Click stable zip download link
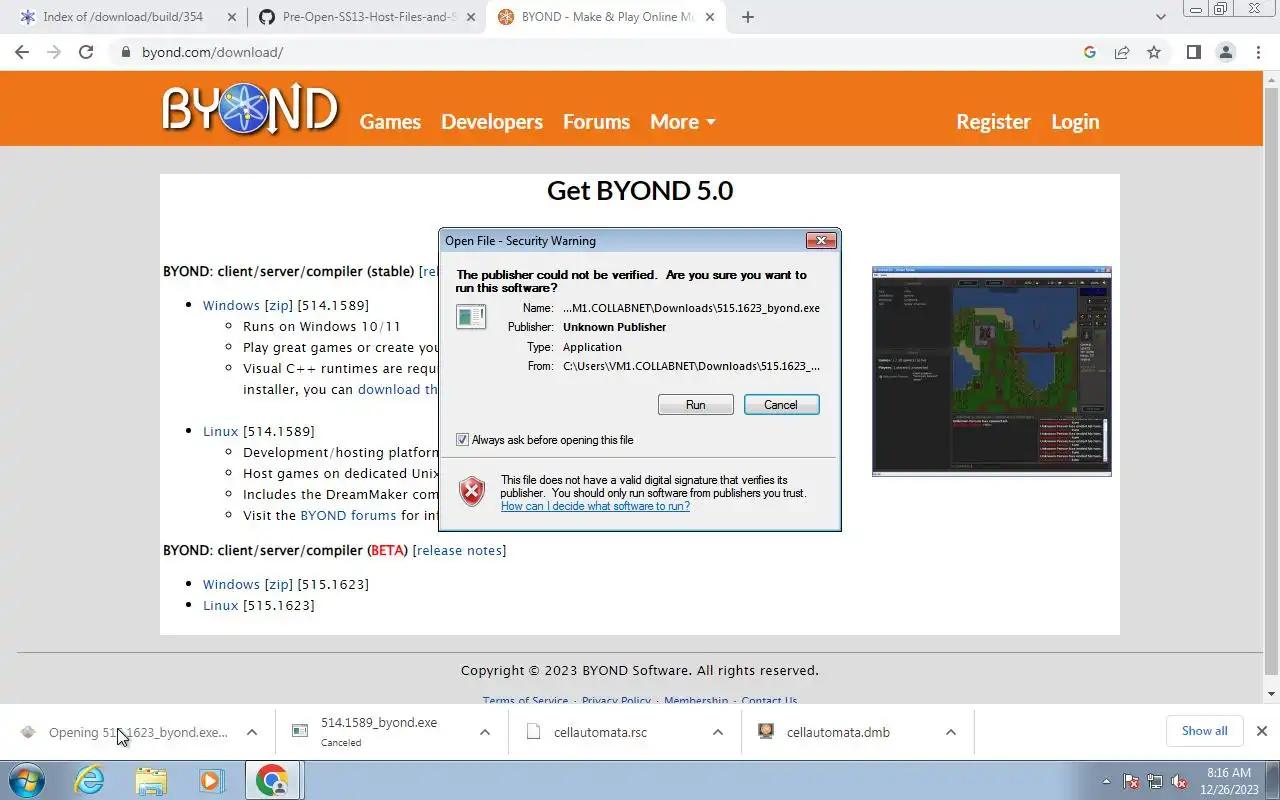This screenshot has height=800, width=1280. tap(278, 305)
